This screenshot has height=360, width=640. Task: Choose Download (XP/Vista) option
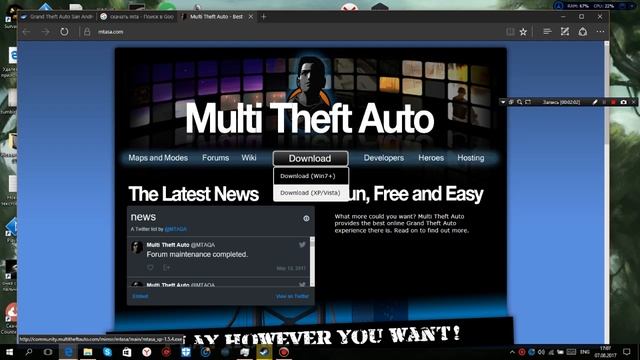[x=311, y=193]
